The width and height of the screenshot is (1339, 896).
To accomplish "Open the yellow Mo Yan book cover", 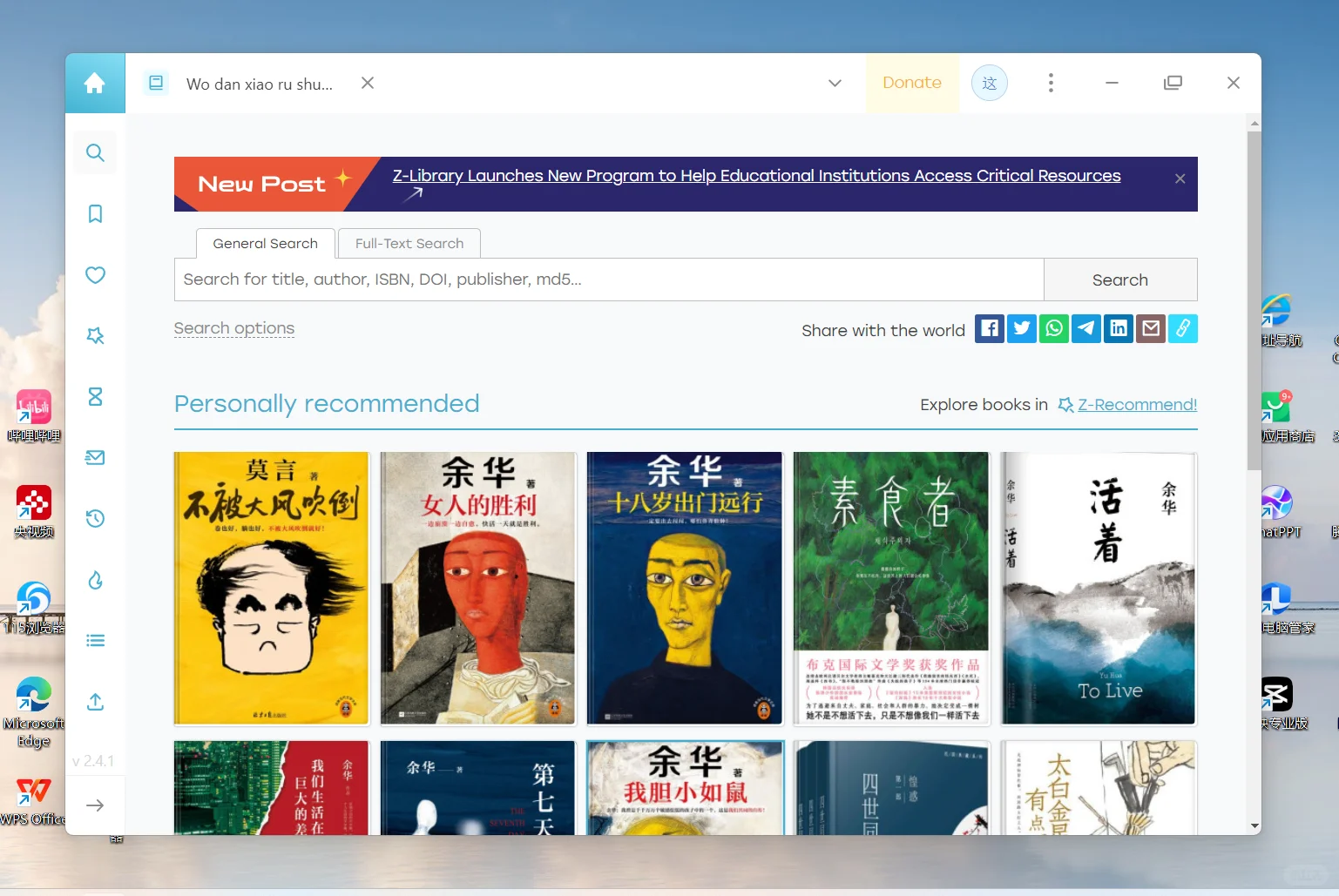I will (x=272, y=589).
